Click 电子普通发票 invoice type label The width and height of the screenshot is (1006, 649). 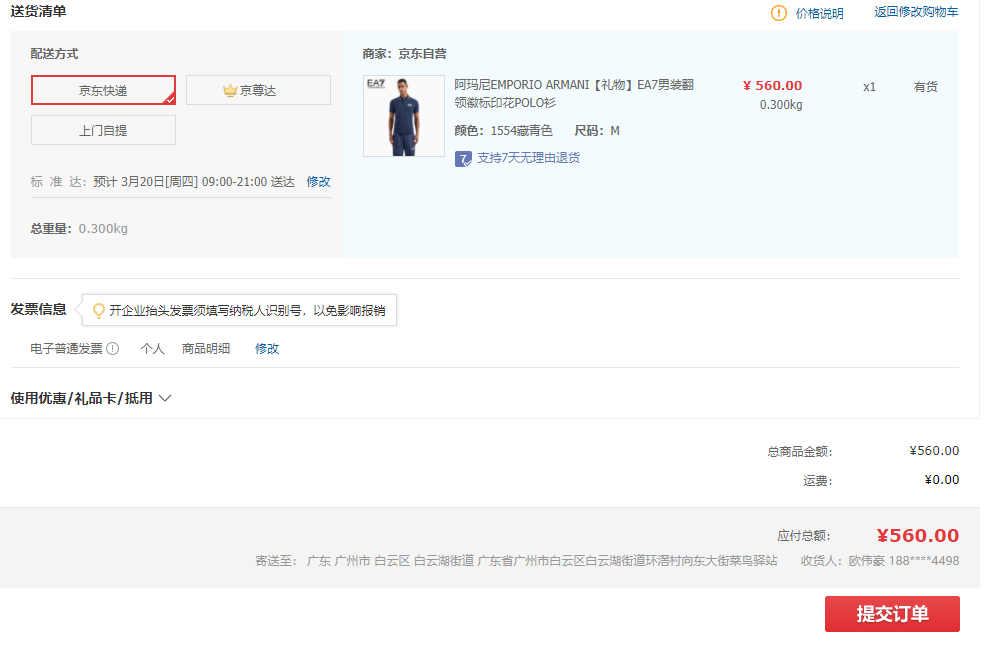point(66,349)
